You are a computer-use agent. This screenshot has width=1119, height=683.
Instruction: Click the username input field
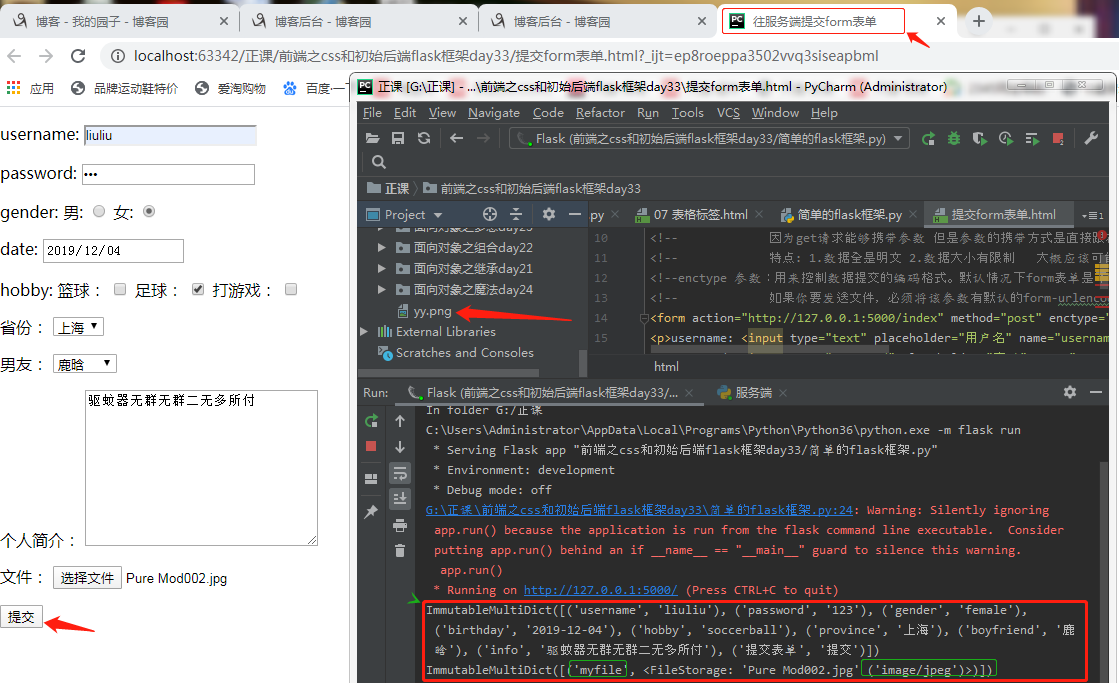[170, 136]
